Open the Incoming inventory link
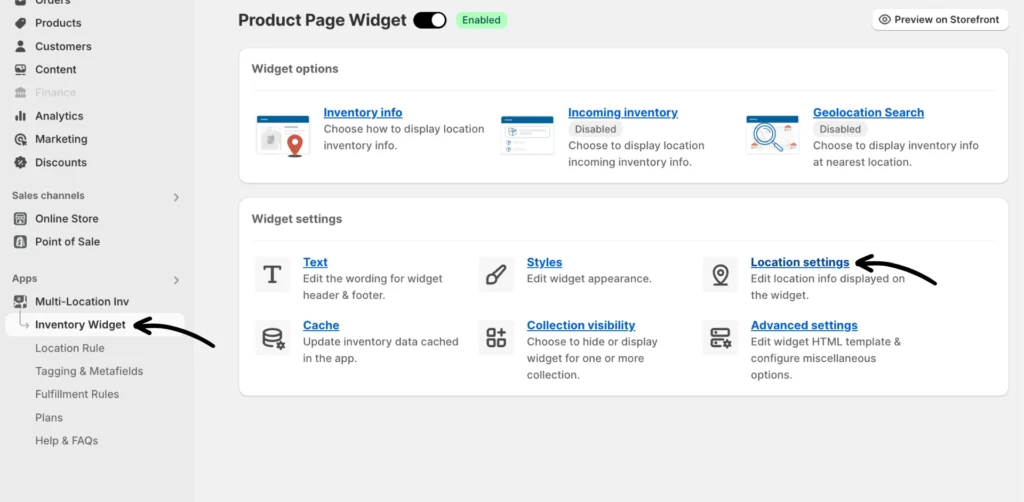Image resolution: width=1024 pixels, height=502 pixels. [x=622, y=113]
